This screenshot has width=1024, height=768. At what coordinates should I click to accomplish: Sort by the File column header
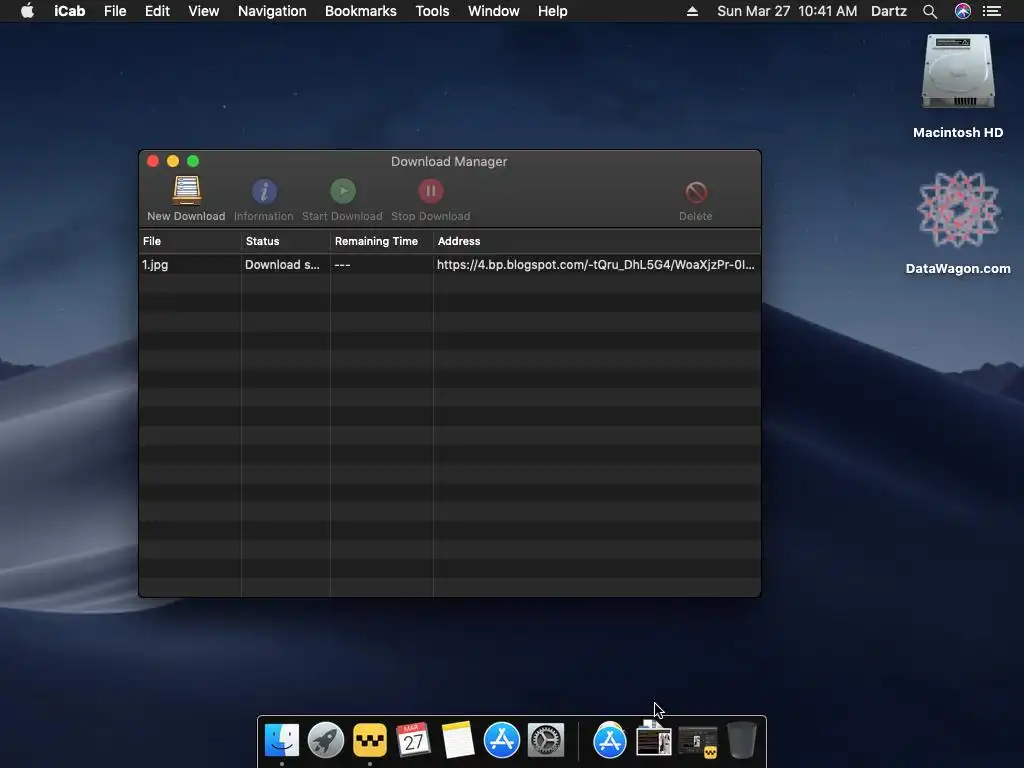click(x=190, y=241)
